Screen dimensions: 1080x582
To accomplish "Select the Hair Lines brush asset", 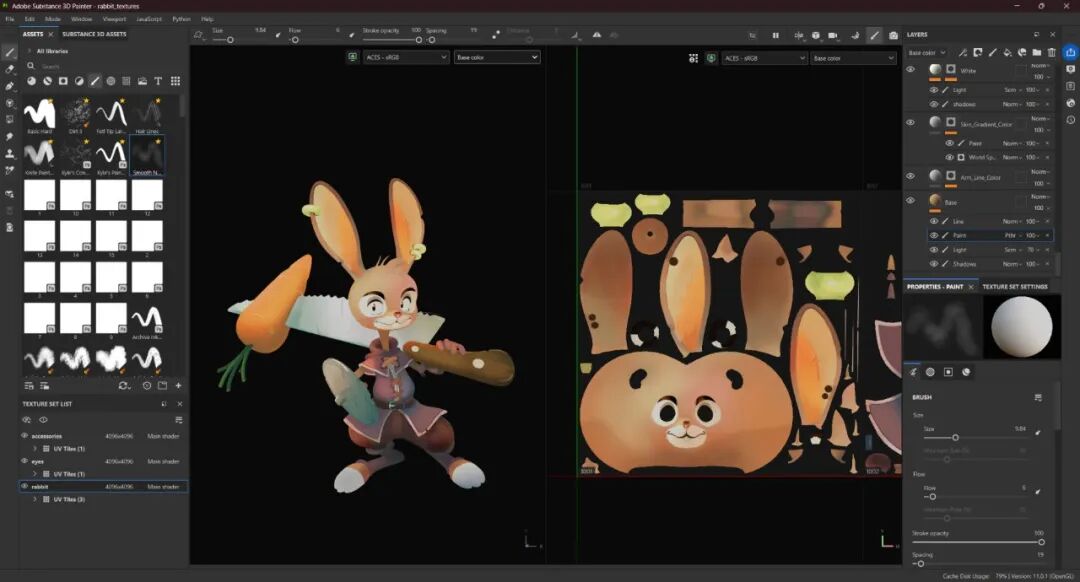I will pyautogui.click(x=147, y=116).
